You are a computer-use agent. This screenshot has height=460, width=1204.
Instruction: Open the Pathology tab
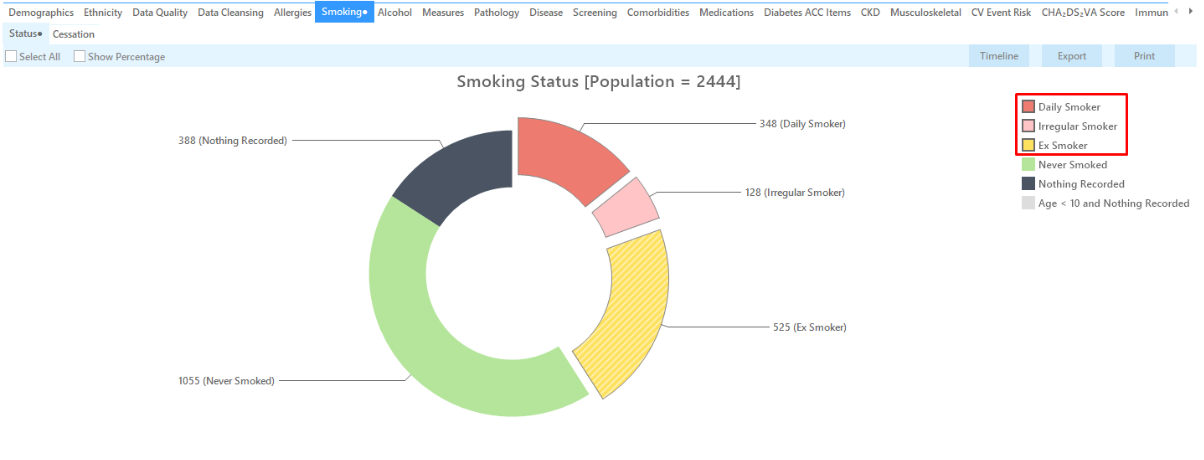pos(497,13)
